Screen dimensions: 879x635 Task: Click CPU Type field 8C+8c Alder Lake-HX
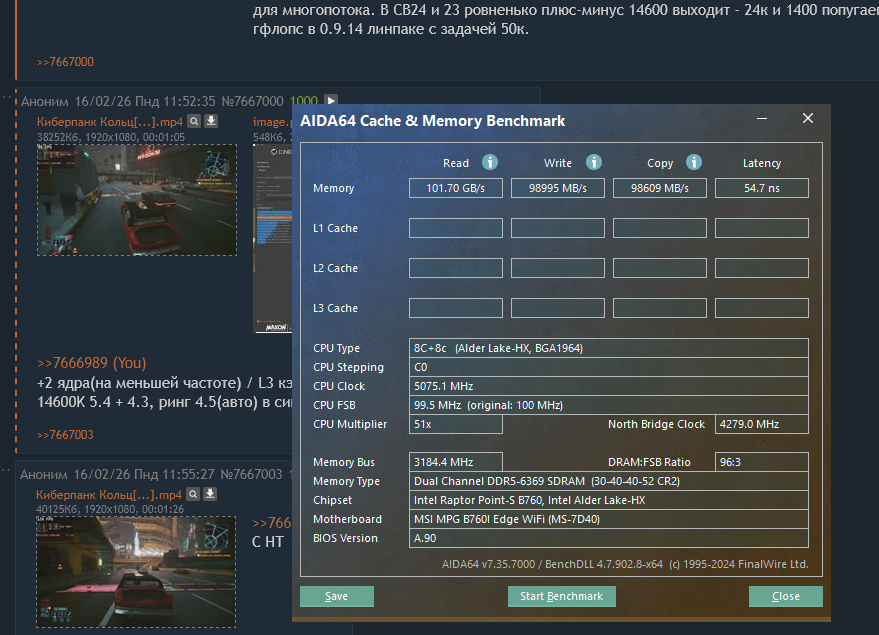pyautogui.click(x=609, y=348)
